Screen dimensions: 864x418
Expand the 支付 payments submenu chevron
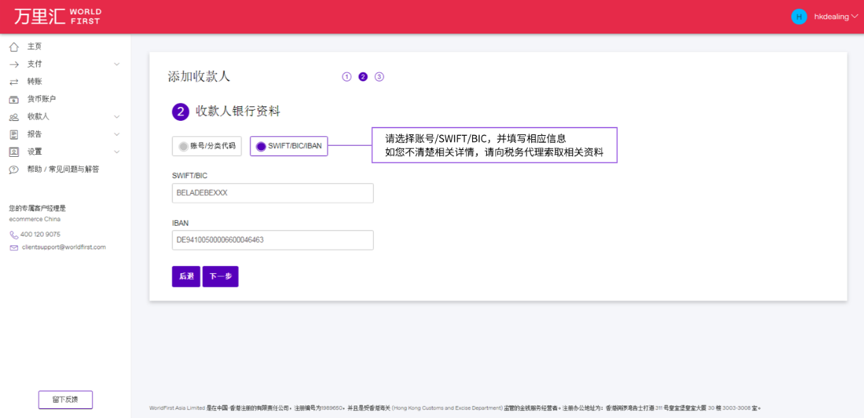tap(117, 64)
